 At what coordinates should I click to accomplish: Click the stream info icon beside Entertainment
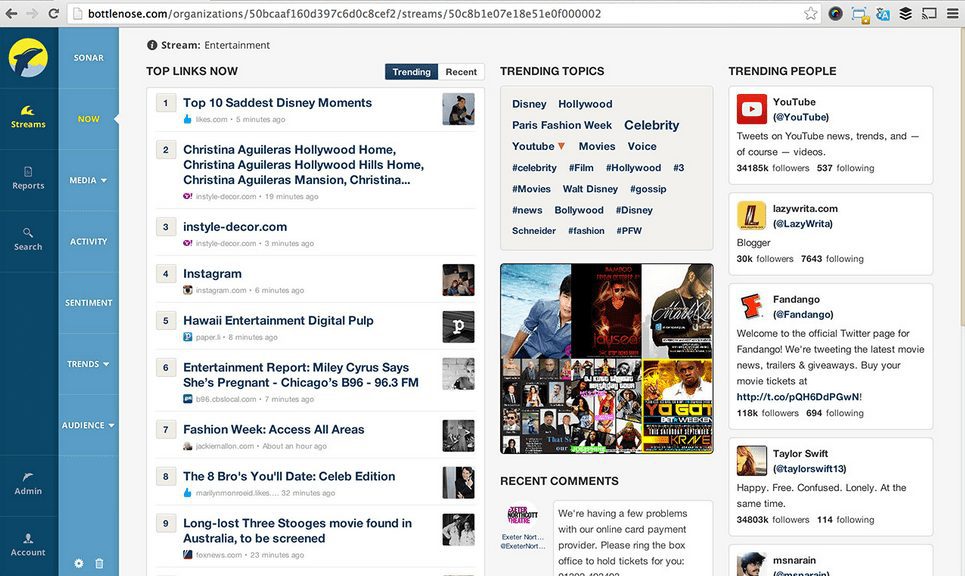coord(152,45)
